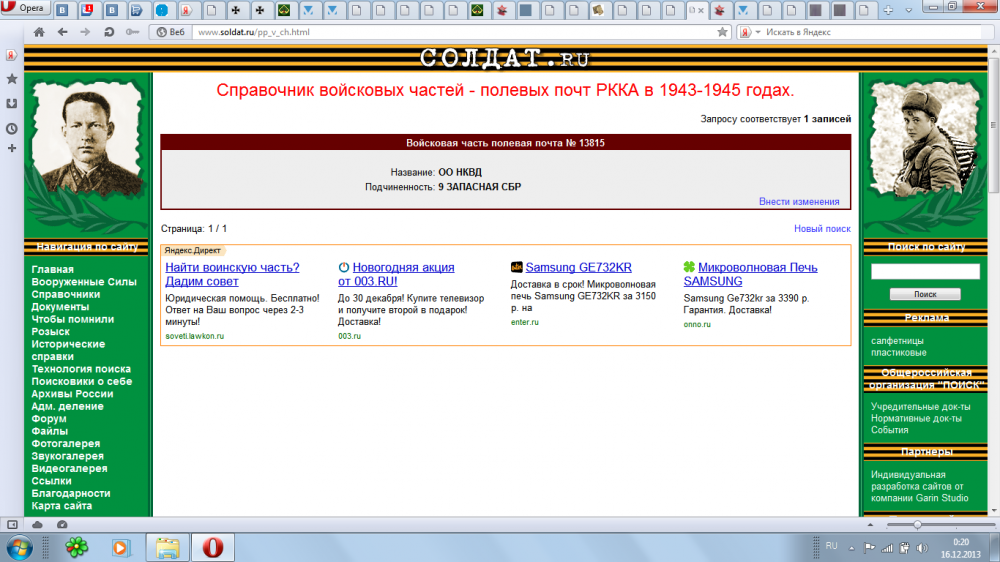
Task: Reload the current page
Action: [108, 32]
